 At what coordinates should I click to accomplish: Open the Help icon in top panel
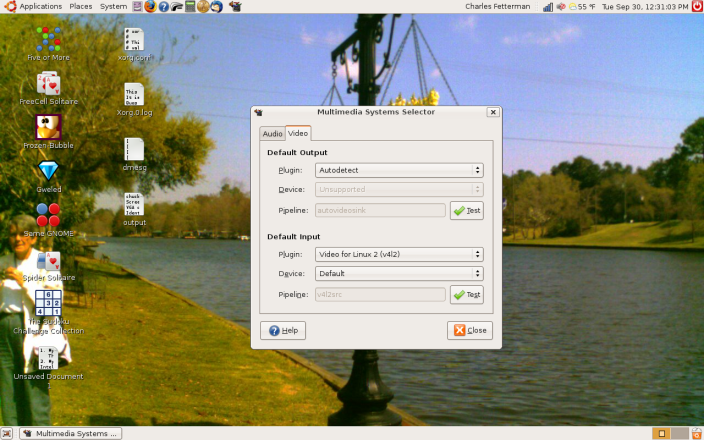pyautogui.click(x=163, y=6)
